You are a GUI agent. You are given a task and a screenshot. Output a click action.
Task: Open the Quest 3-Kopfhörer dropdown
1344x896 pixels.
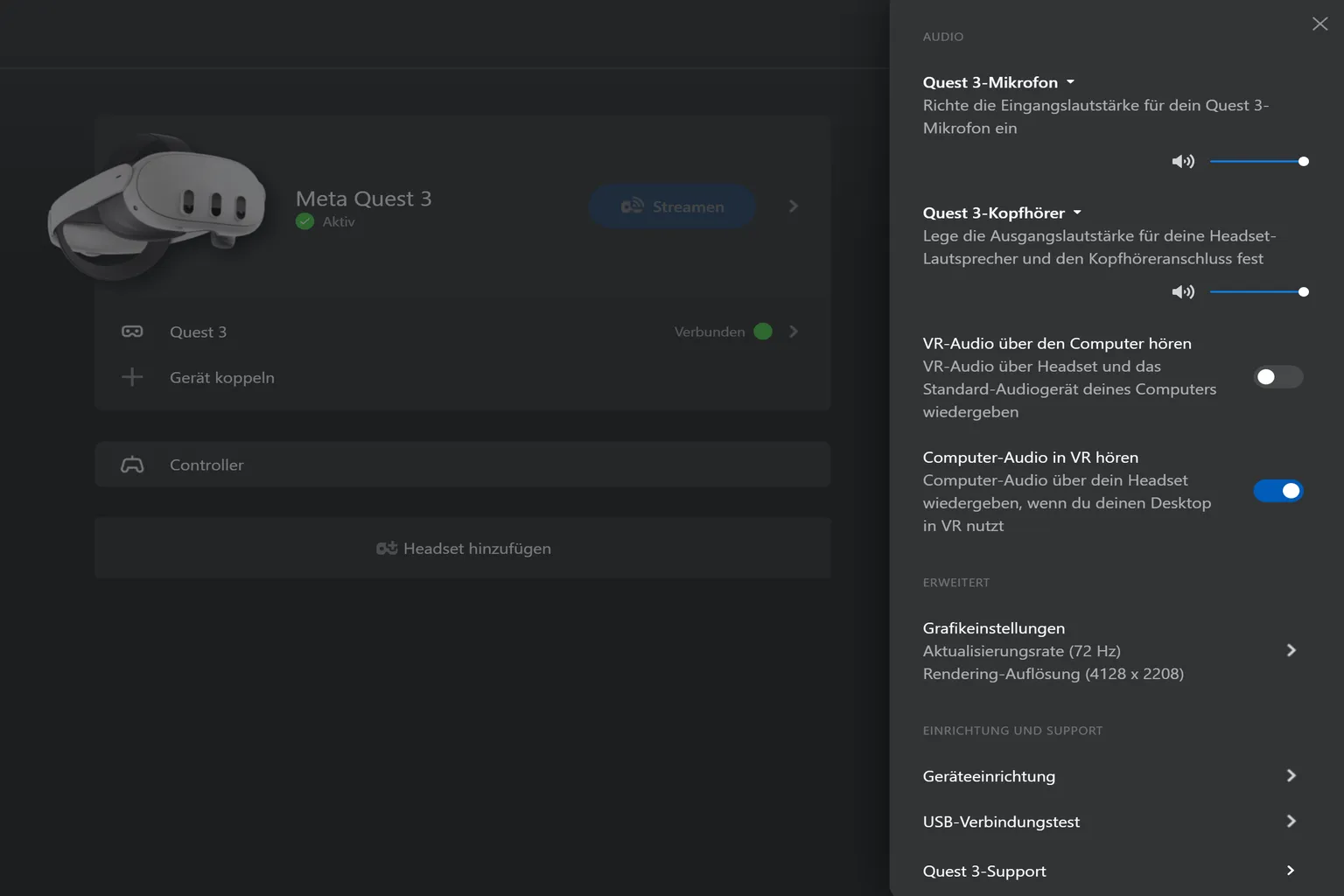tap(1002, 213)
